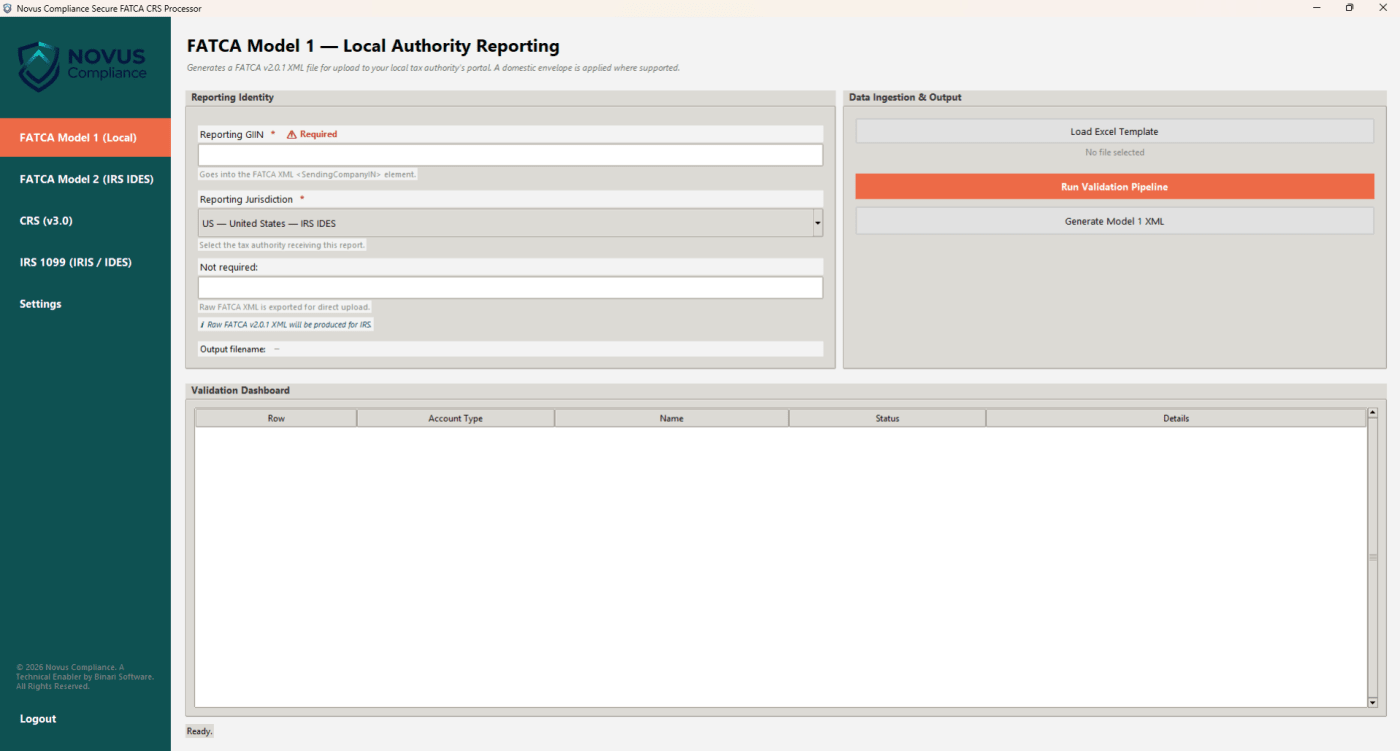The width and height of the screenshot is (1400, 751).
Task: Click the Status column header
Action: 887,418
